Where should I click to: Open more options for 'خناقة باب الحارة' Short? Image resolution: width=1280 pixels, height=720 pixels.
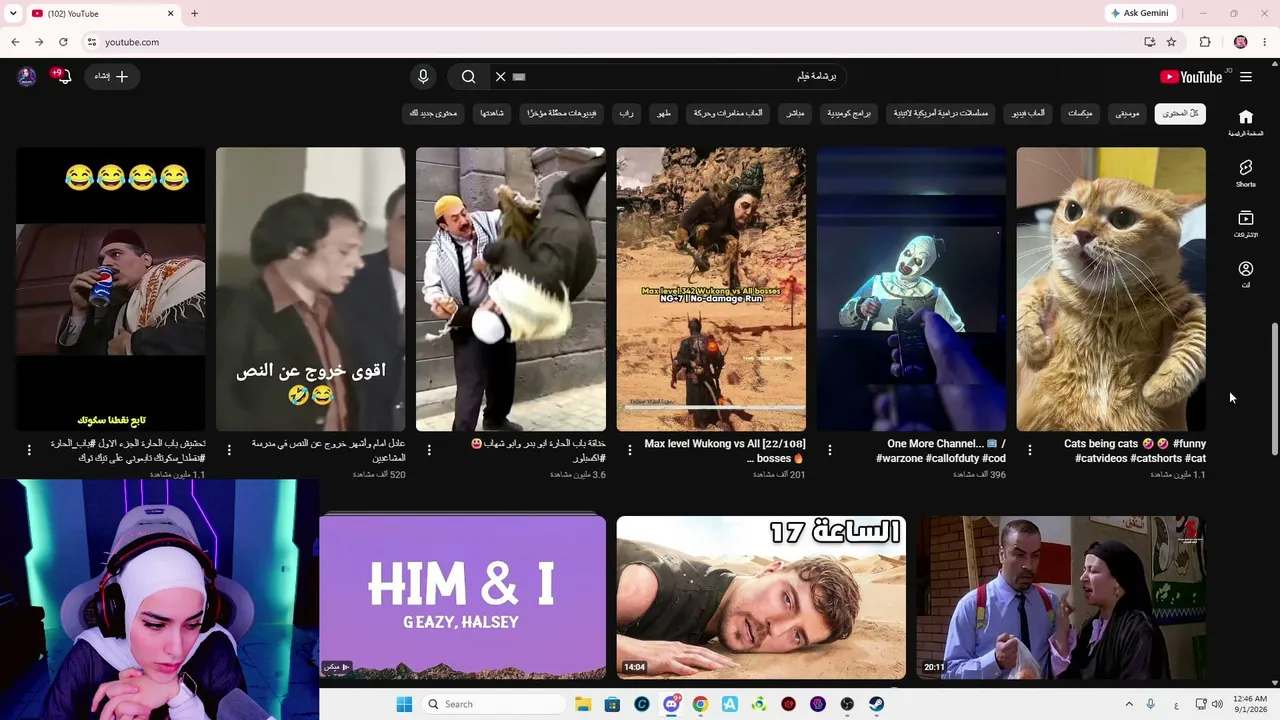[x=429, y=451]
